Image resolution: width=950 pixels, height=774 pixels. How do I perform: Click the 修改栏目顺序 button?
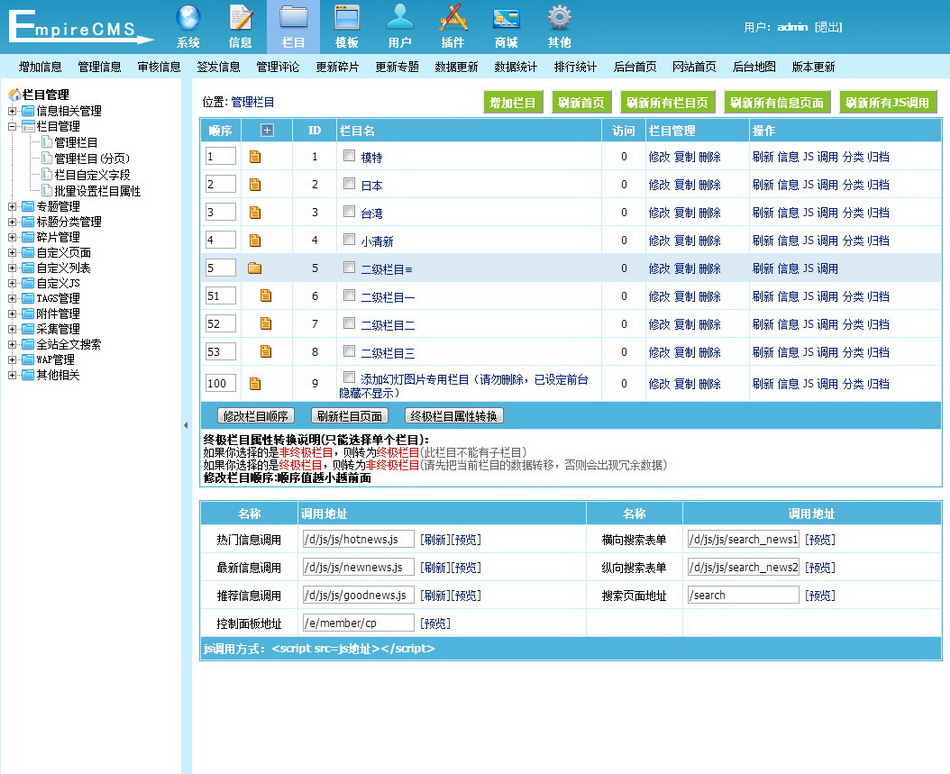click(x=256, y=416)
